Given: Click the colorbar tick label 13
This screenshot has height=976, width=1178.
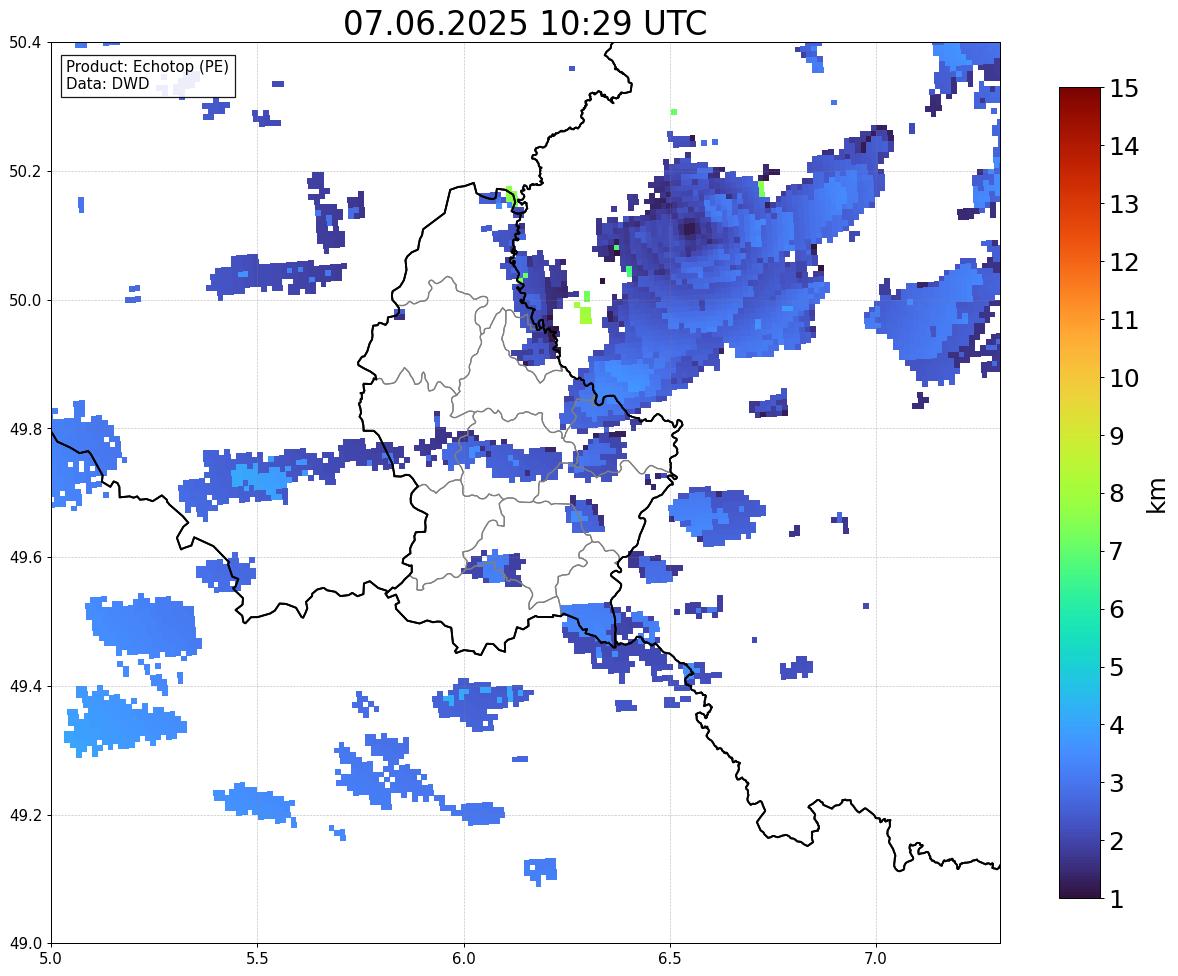Looking at the screenshot, I should 1124,204.
